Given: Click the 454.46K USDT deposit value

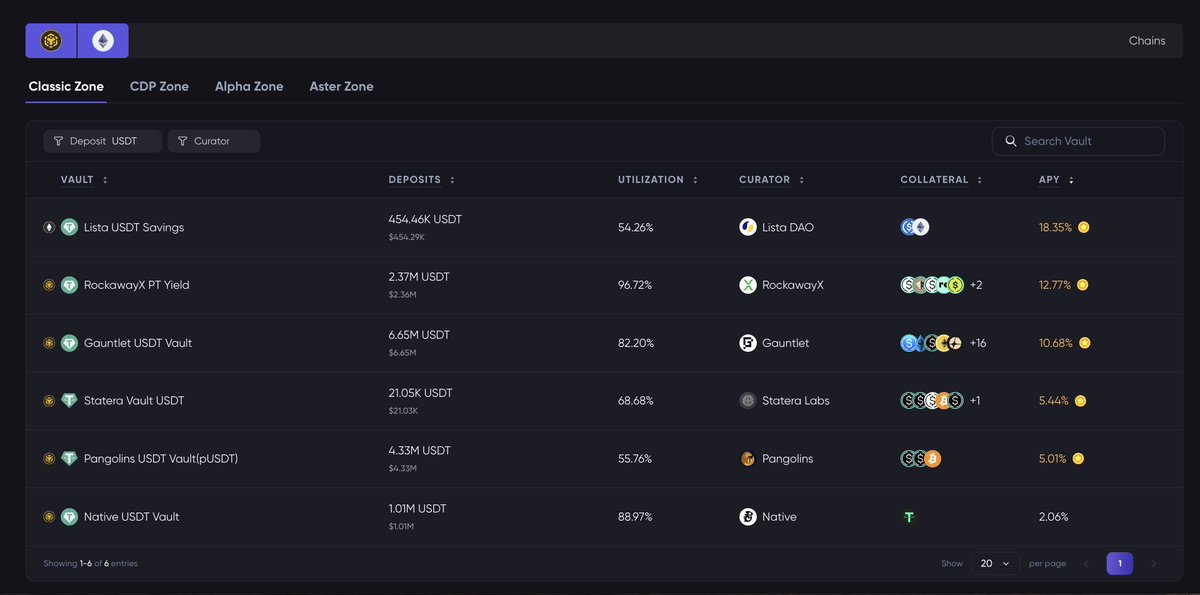Looking at the screenshot, I should (x=425, y=219).
